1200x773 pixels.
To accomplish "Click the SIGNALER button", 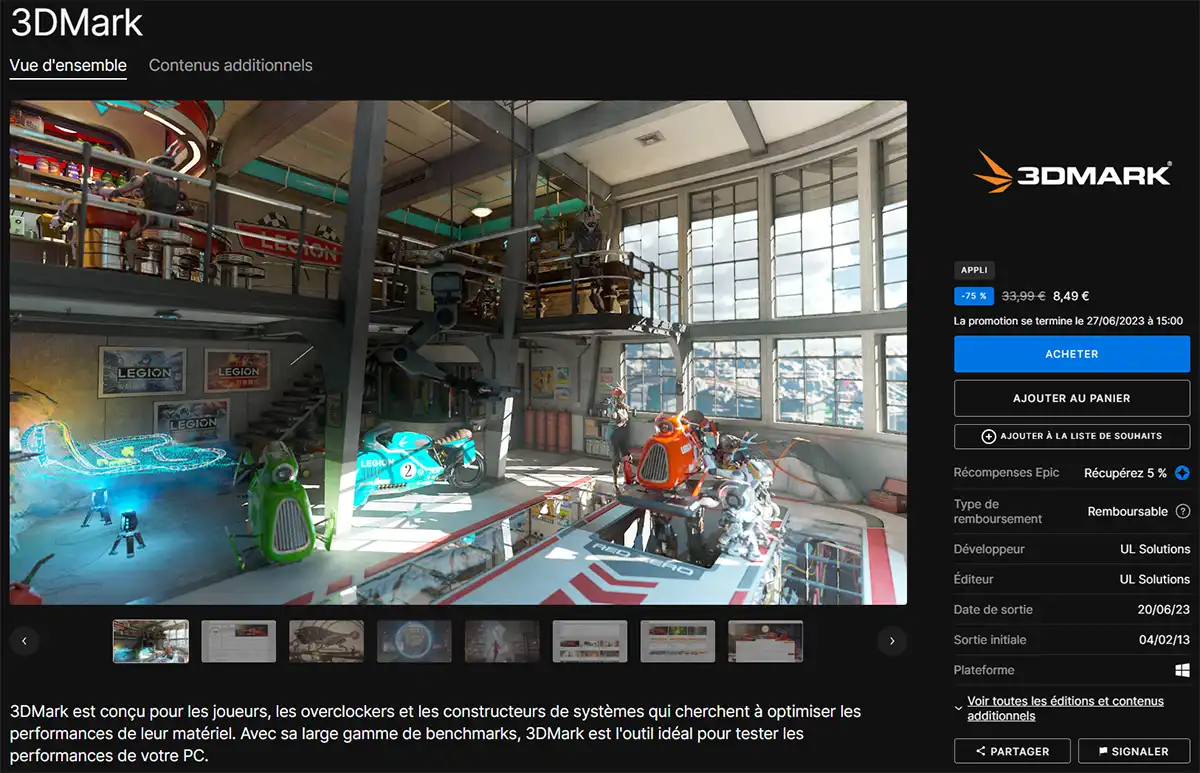I will [x=1134, y=750].
